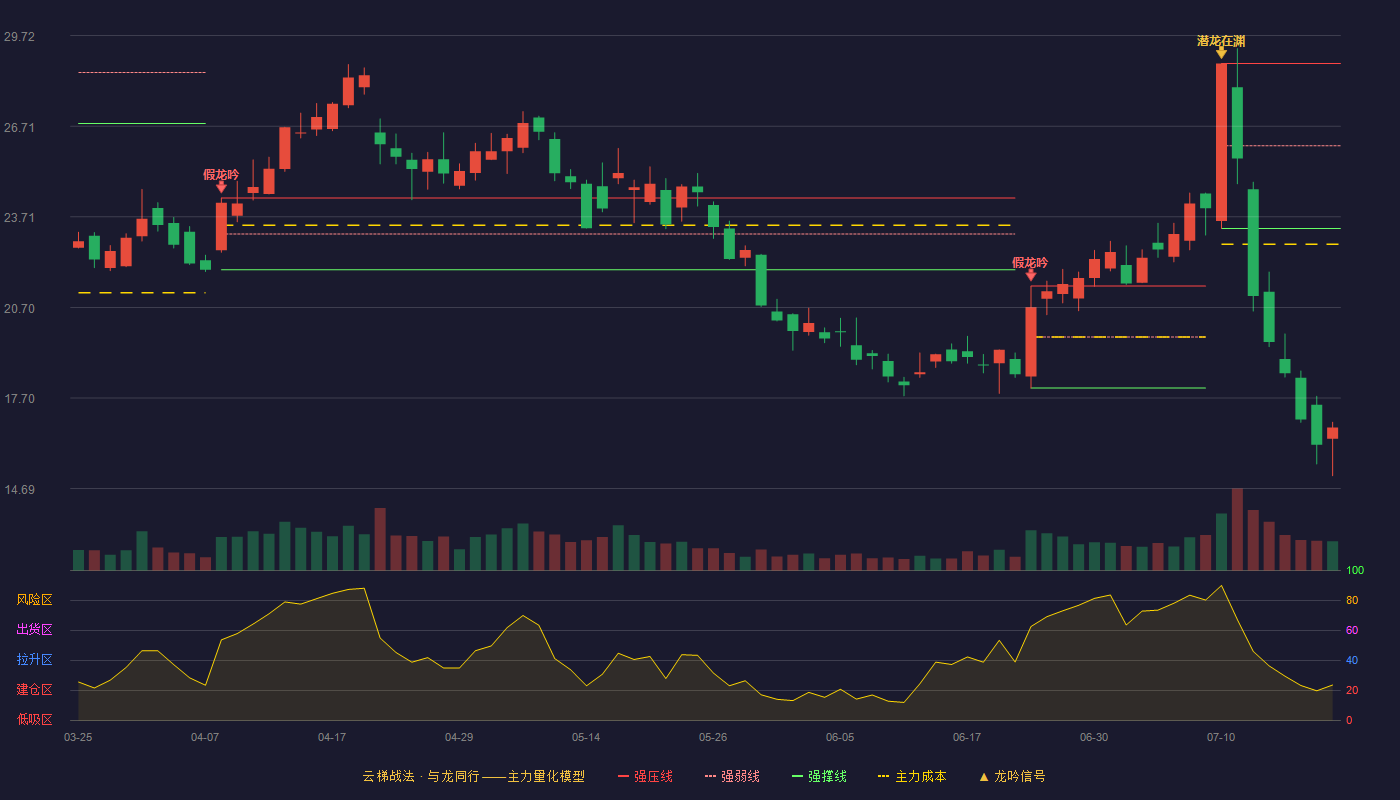Click the second 假龙吟 red arrow marker

[1031, 274]
